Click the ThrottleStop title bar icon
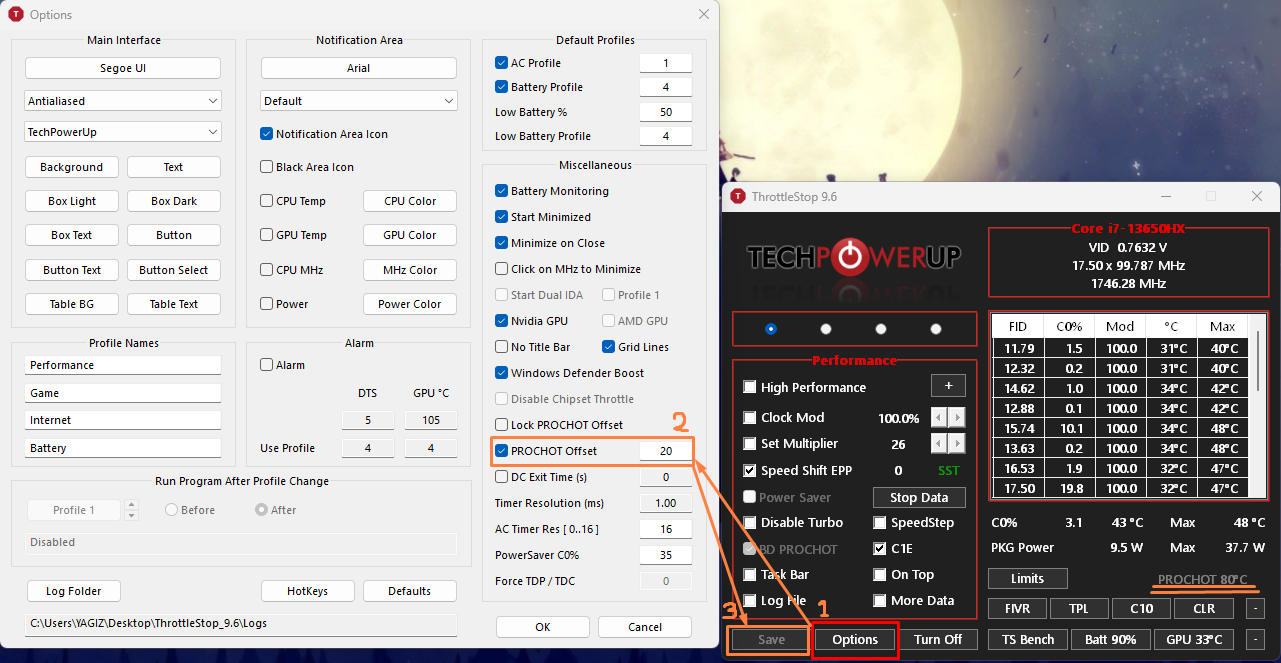The height and width of the screenshot is (663, 1281). point(738,197)
